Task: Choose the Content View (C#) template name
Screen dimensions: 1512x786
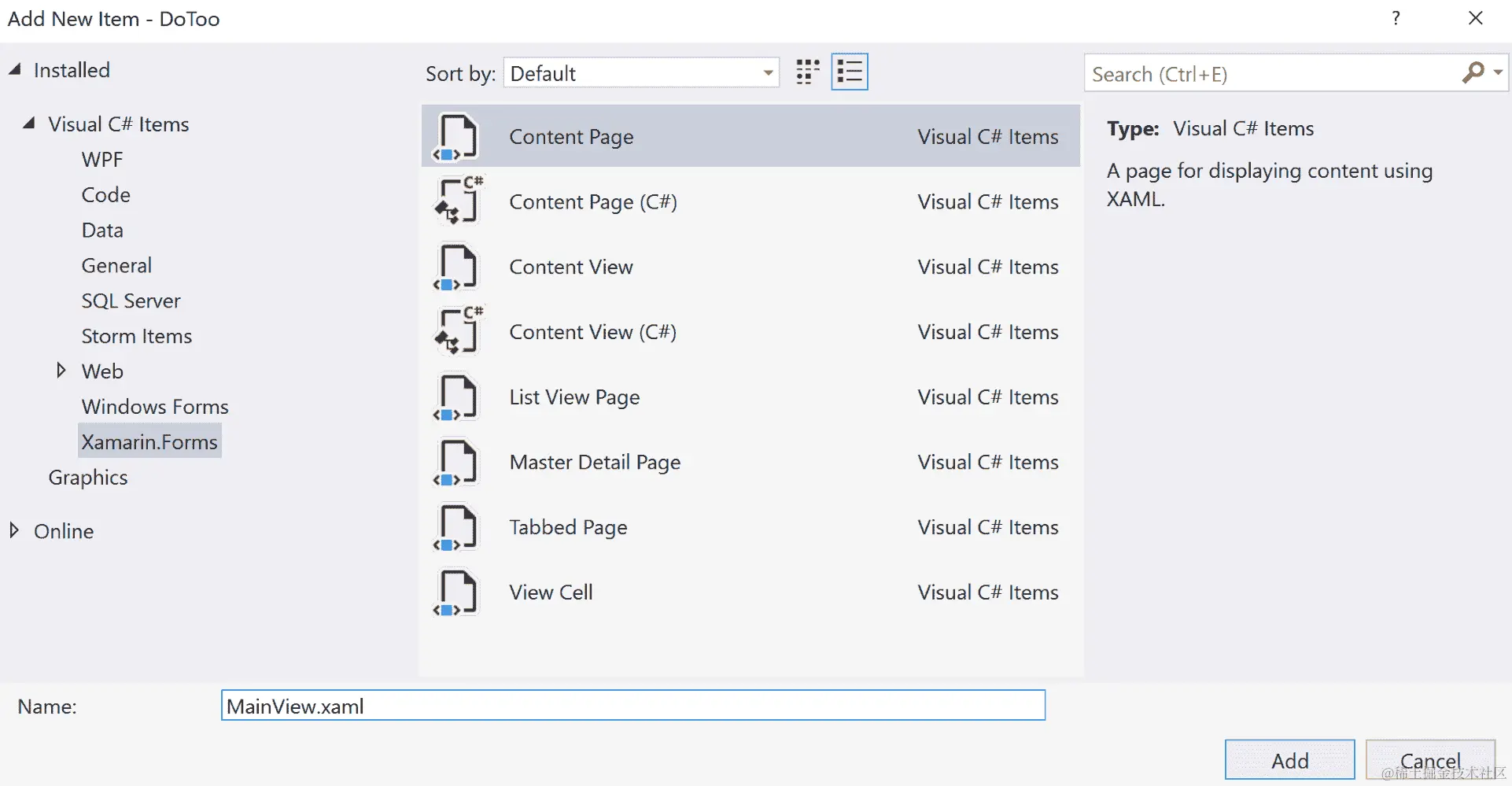Action: [x=593, y=332]
